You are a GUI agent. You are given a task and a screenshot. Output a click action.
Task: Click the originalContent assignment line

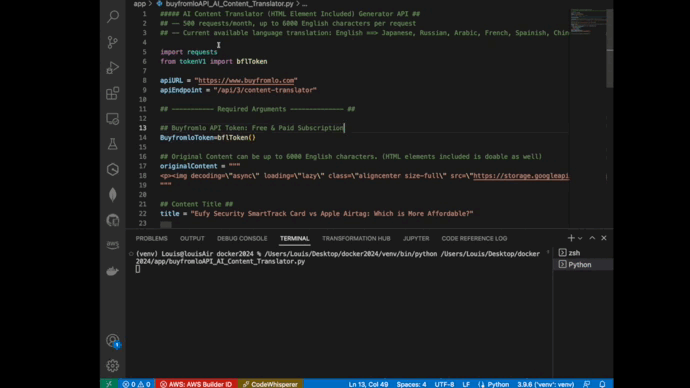tap(200, 166)
